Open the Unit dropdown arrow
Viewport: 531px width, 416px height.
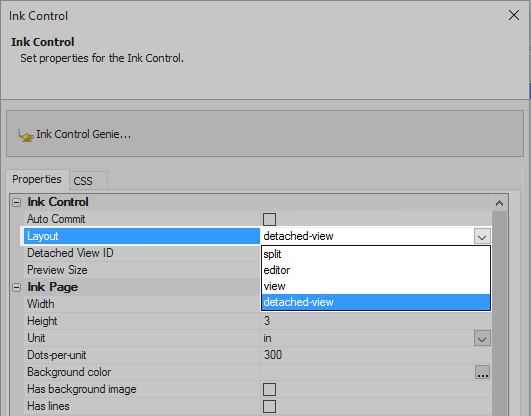coord(482,338)
